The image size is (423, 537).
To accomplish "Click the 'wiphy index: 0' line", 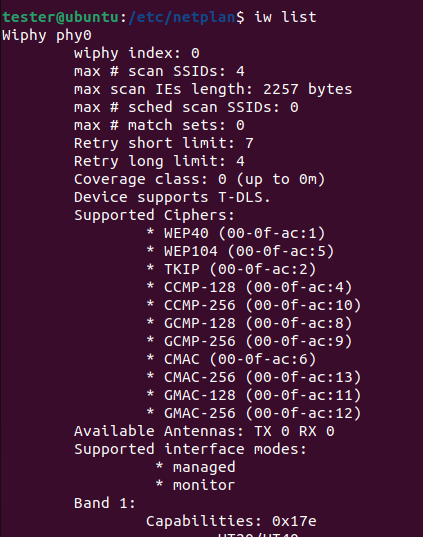I will tap(137, 53).
